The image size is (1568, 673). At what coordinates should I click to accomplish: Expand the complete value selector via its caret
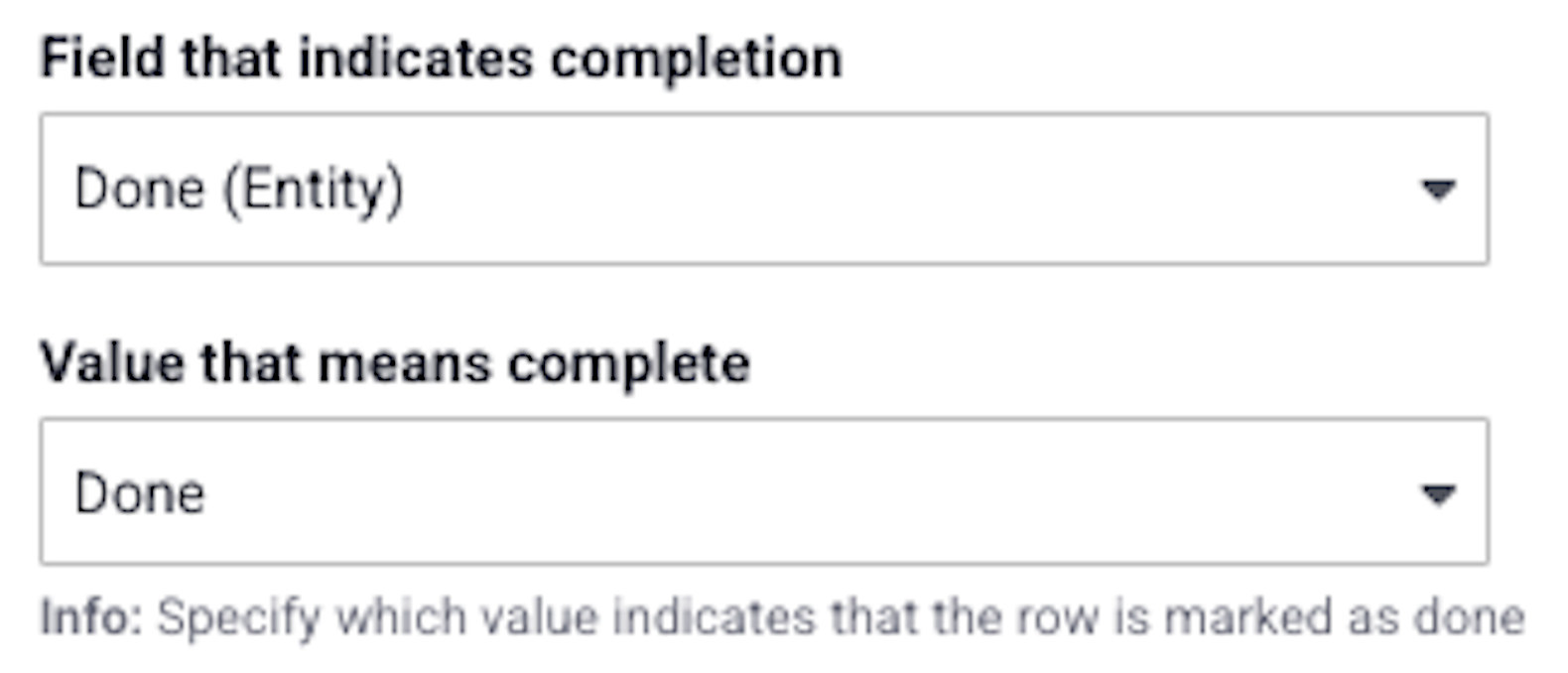pyautogui.click(x=1437, y=493)
